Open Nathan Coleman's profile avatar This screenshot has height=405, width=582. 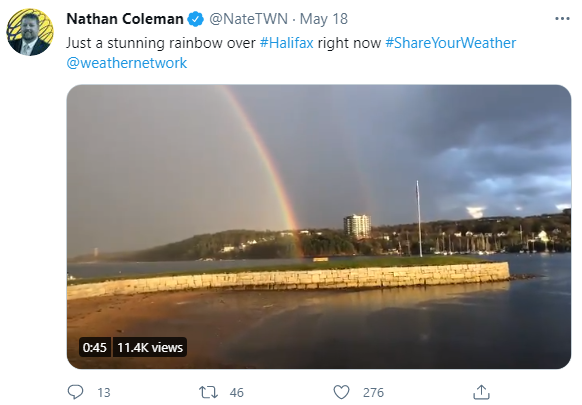[x=30, y=32]
